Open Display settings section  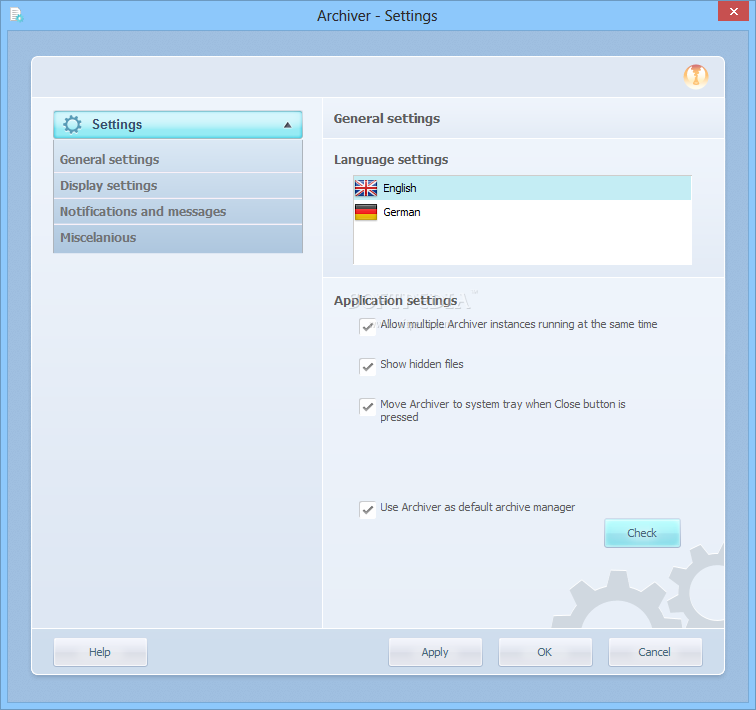(x=178, y=186)
